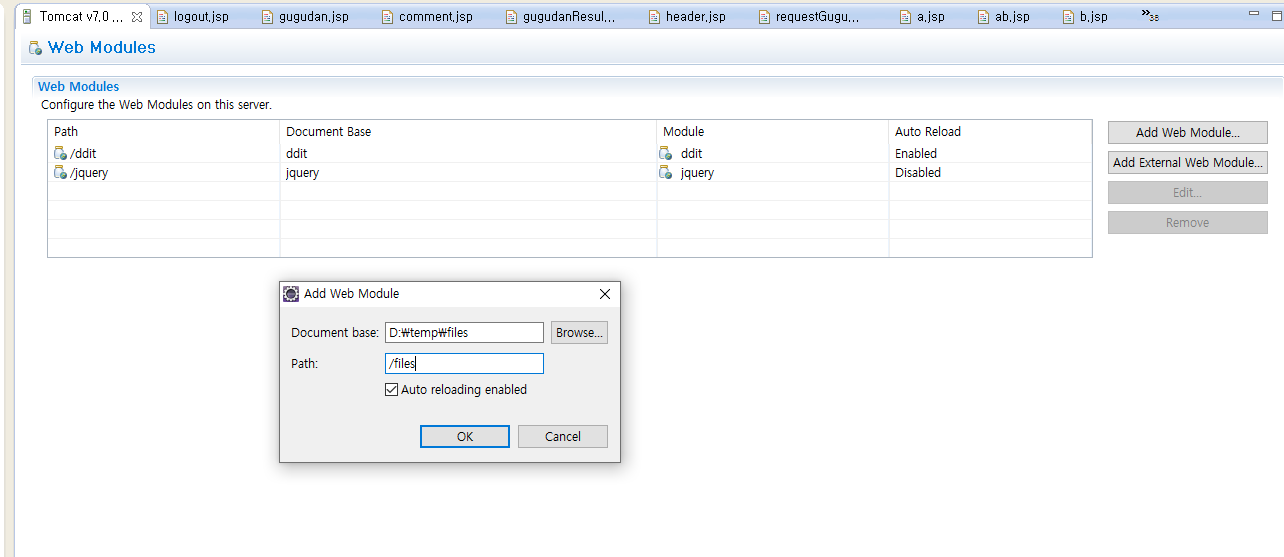Image resolution: width=1284 pixels, height=557 pixels.
Task: Click the Path column header
Action: click(x=164, y=131)
